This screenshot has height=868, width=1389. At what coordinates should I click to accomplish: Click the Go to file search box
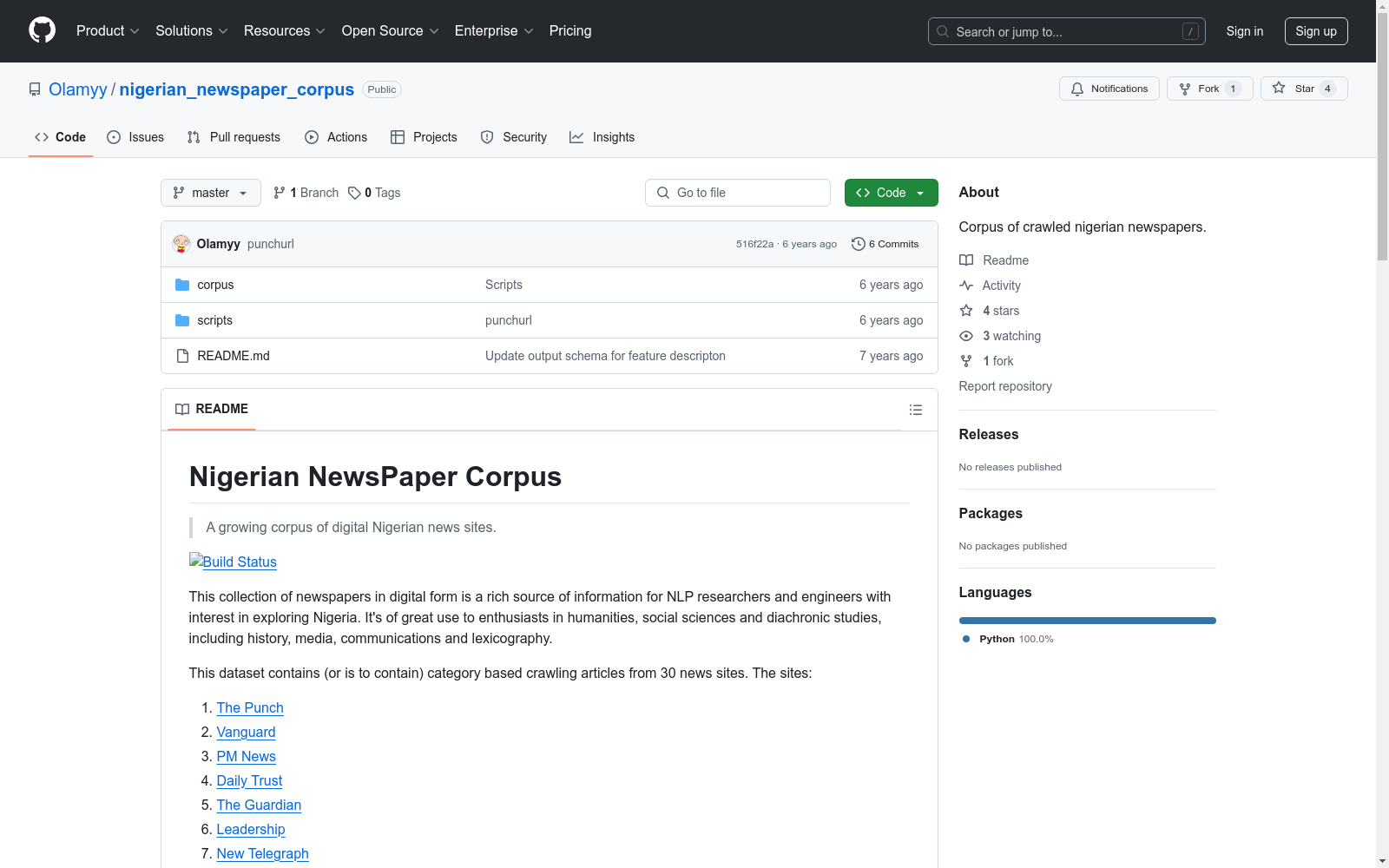pos(738,193)
